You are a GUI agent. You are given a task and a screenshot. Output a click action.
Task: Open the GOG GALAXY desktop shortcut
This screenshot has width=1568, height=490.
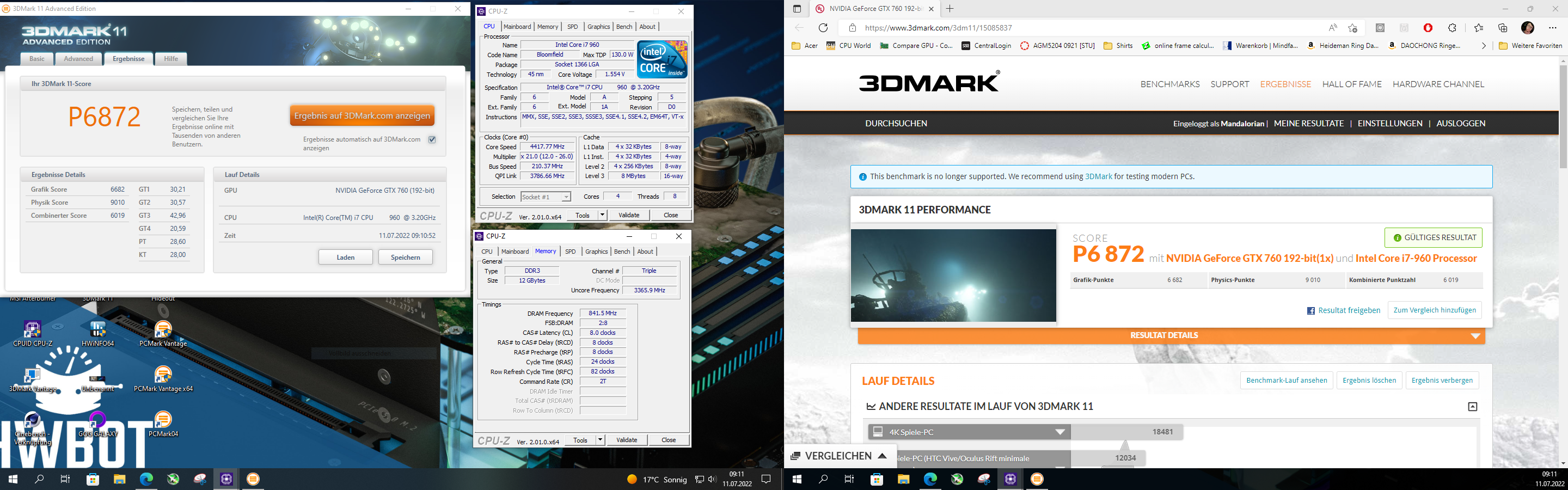[x=97, y=424]
